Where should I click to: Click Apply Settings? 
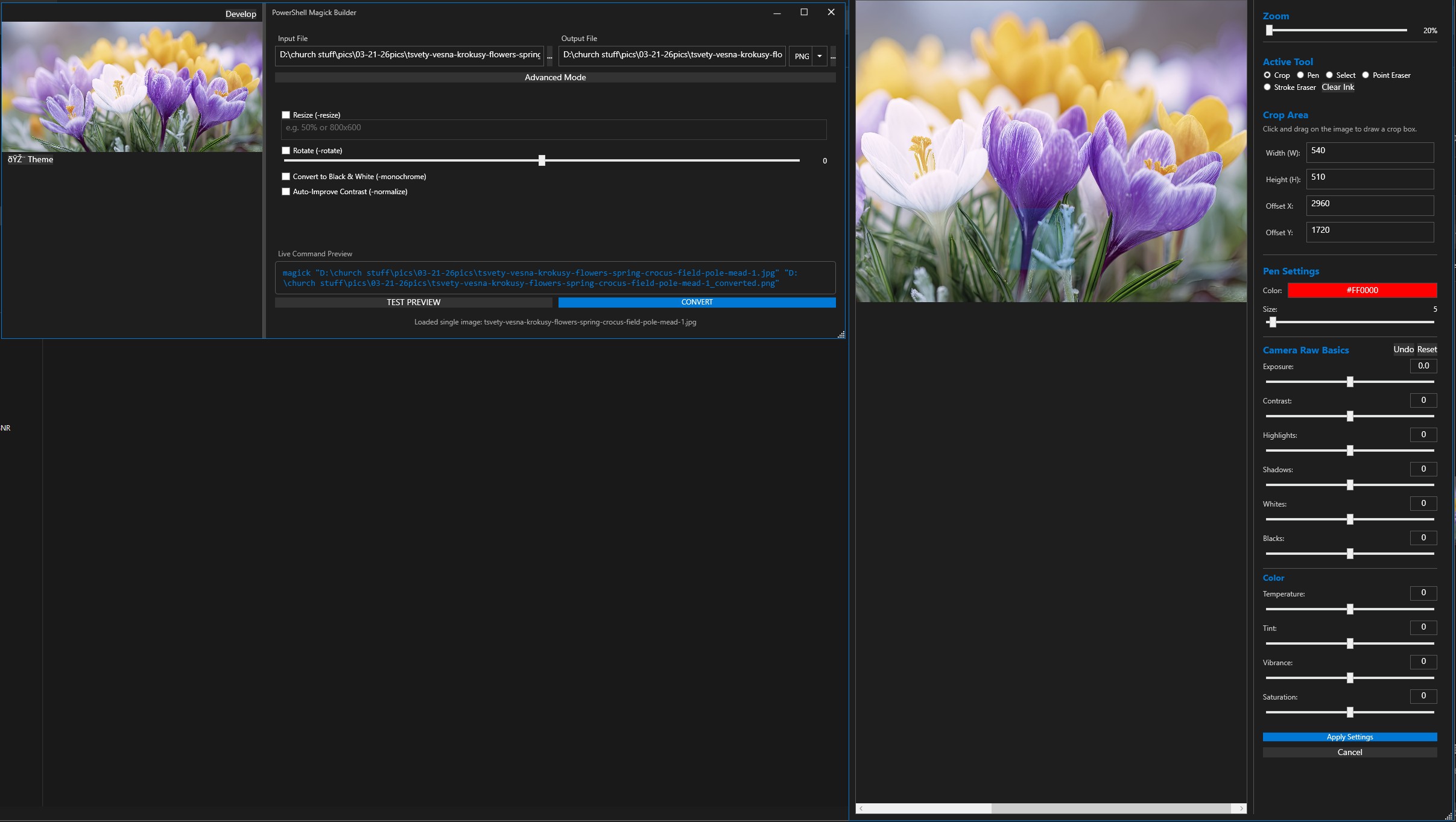[1349, 736]
